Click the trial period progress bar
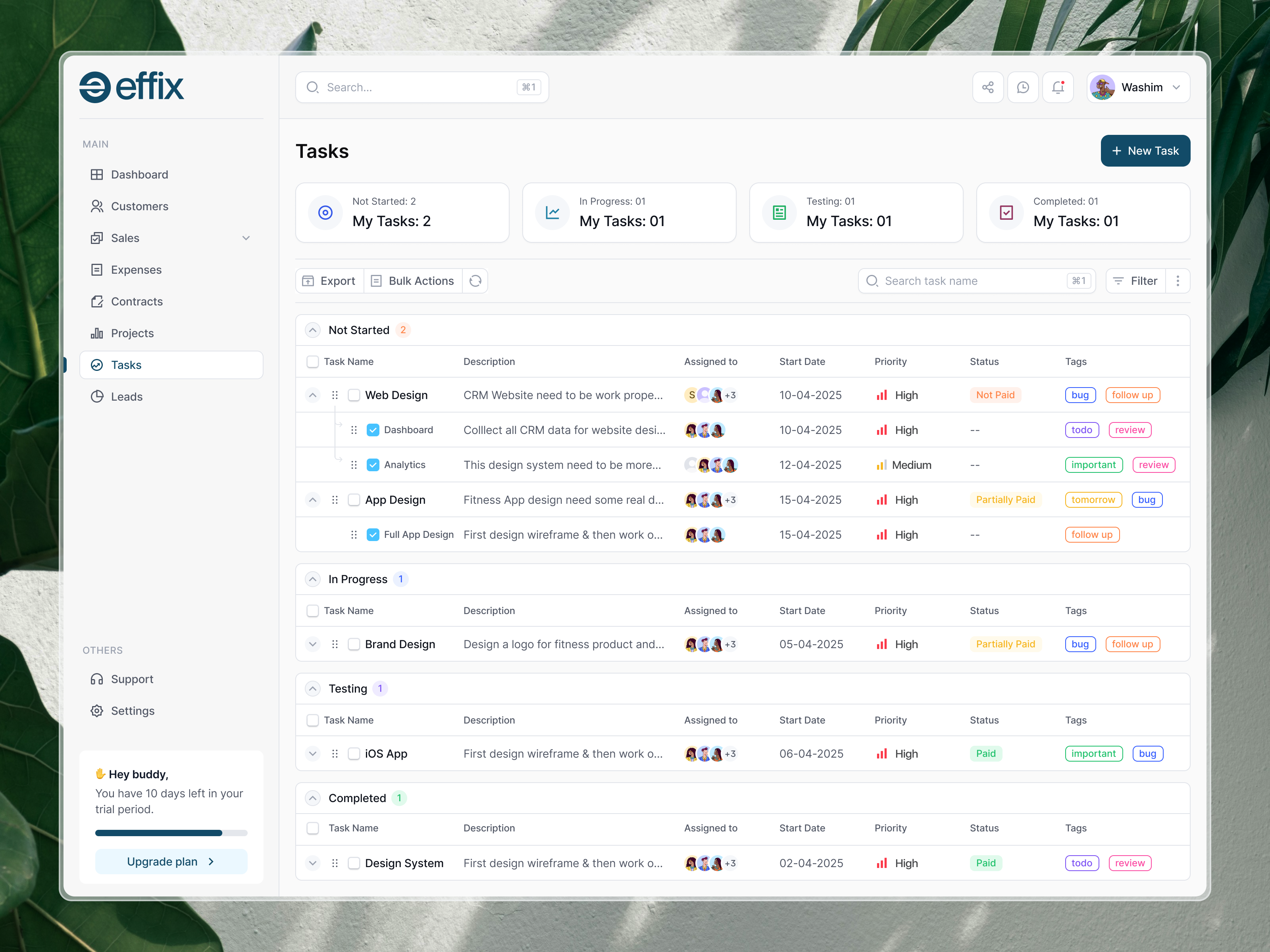The height and width of the screenshot is (952, 1270). pyautogui.click(x=171, y=833)
